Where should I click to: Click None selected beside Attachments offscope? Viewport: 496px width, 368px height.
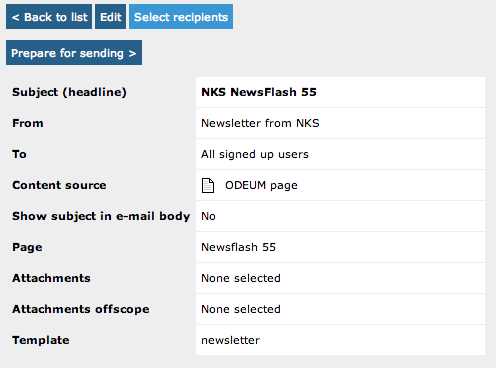(241, 309)
